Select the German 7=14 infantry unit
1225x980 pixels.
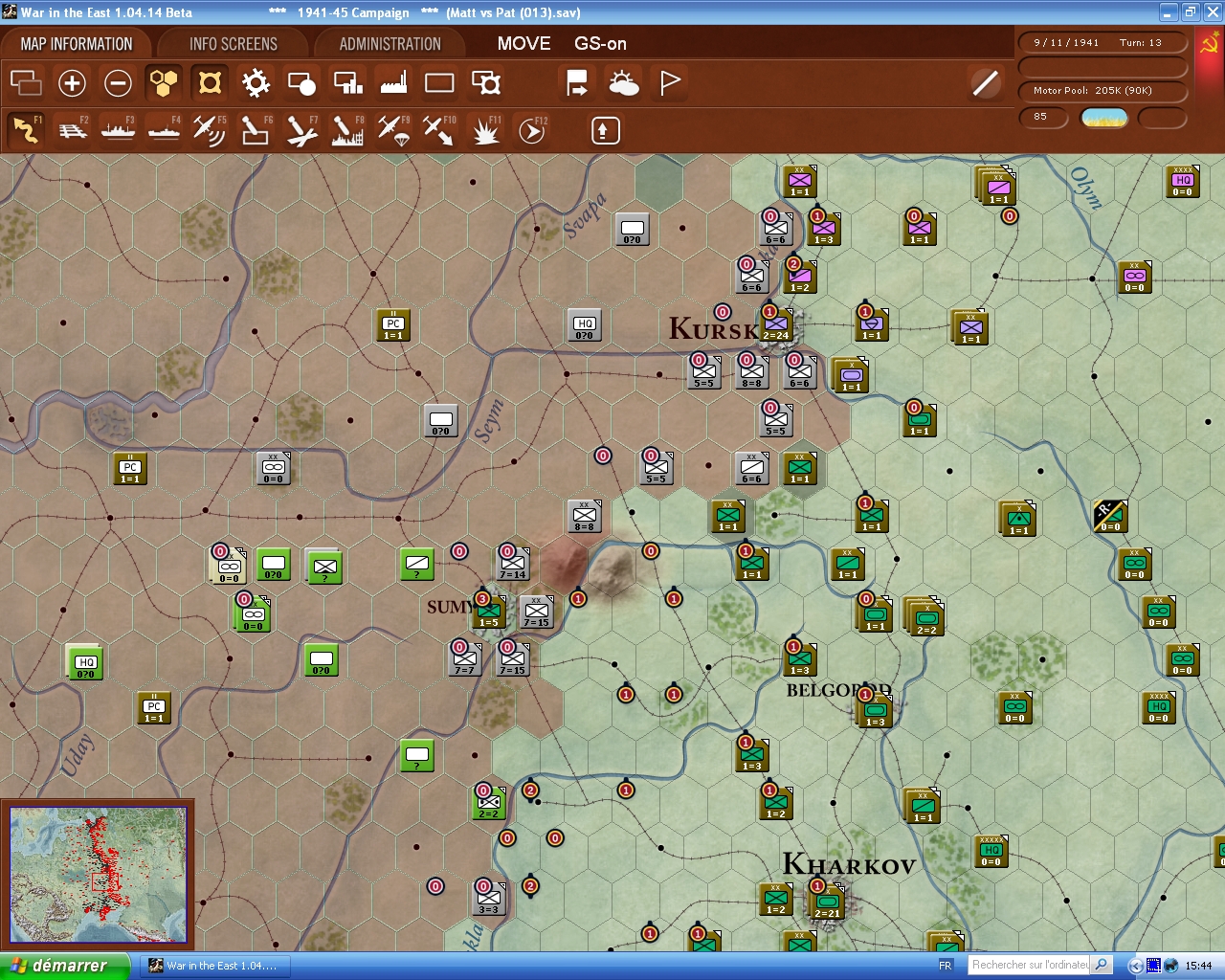pos(513,564)
